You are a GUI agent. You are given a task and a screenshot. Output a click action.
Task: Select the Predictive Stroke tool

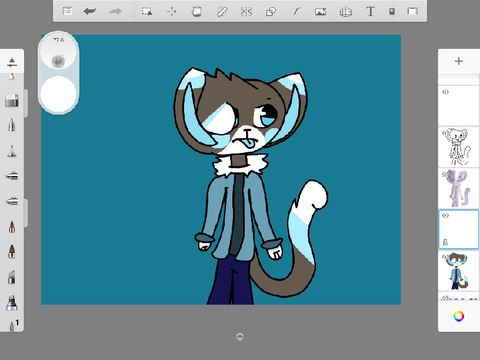pyautogui.click(x=296, y=12)
